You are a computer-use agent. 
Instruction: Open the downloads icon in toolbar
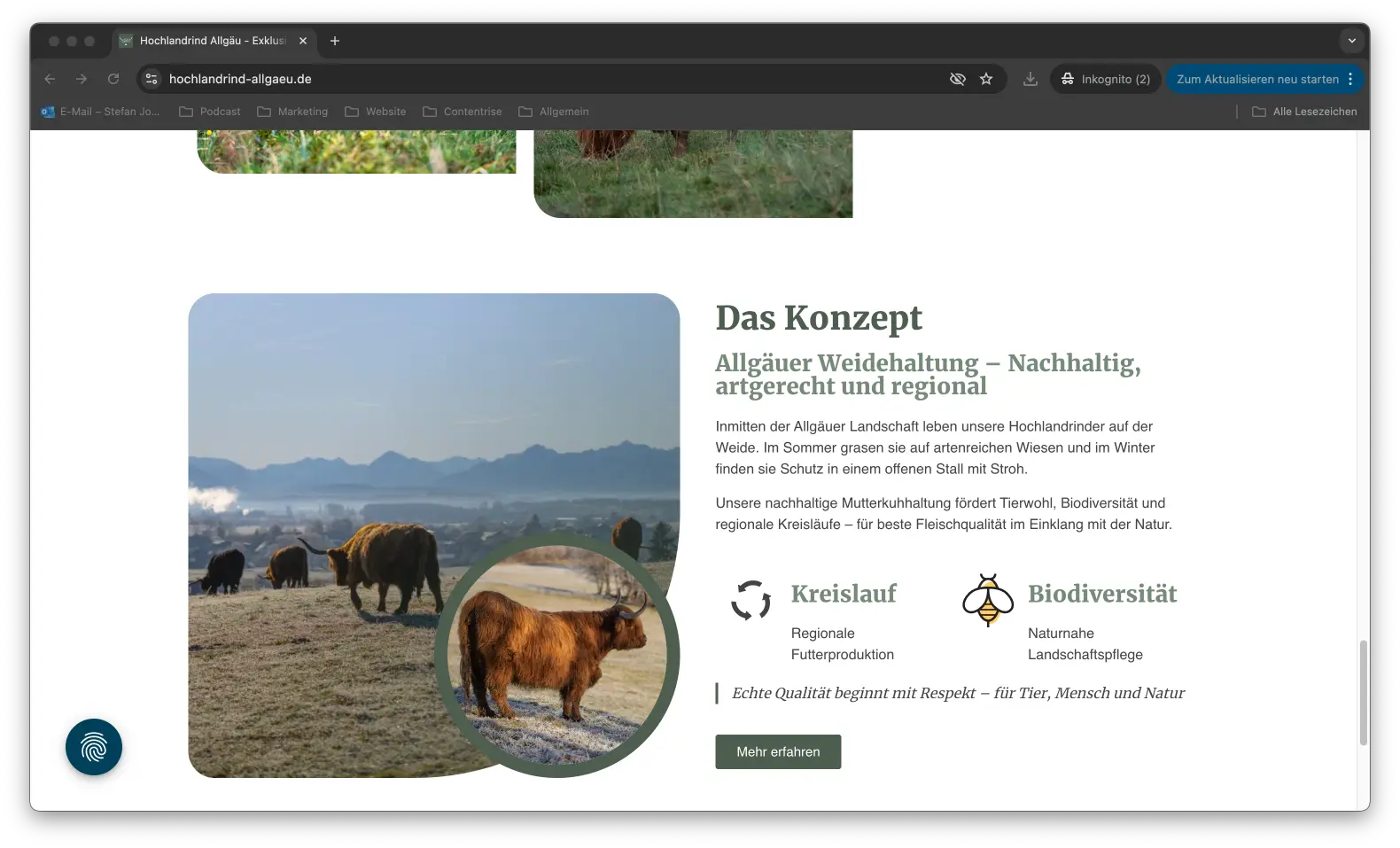[x=1030, y=79]
